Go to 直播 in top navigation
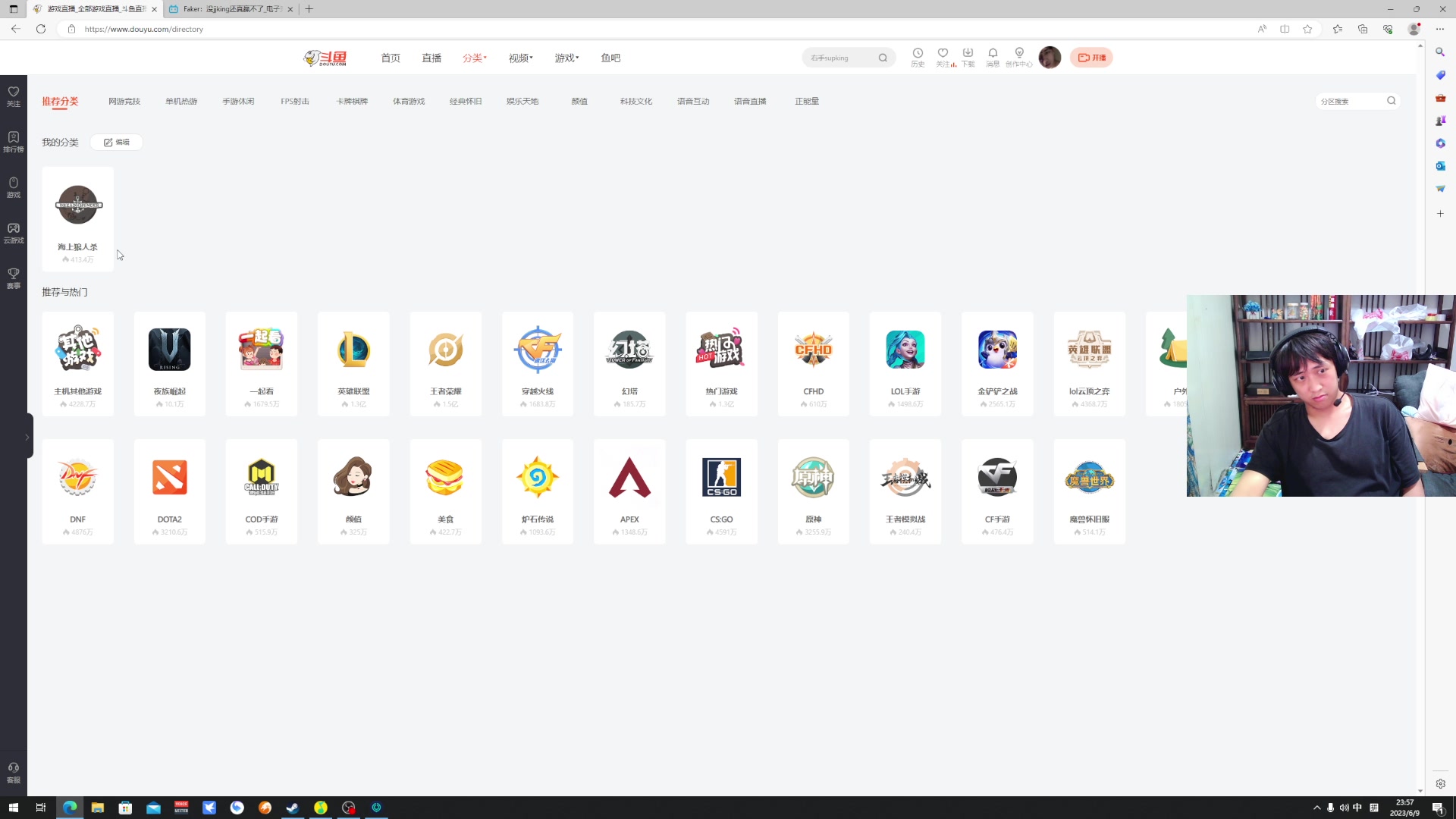The width and height of the screenshot is (1456, 819). tap(431, 58)
